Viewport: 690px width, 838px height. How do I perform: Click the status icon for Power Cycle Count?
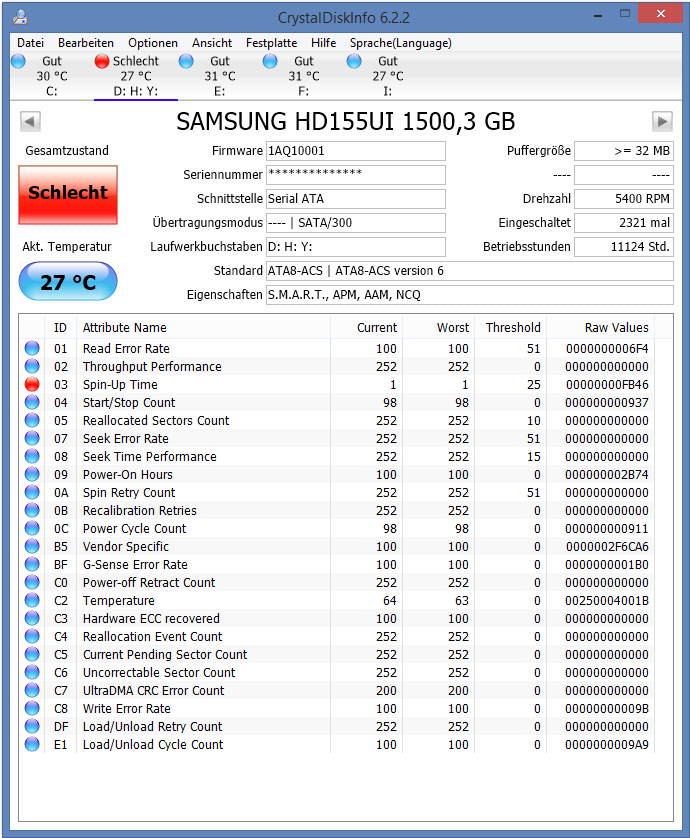pos(32,528)
